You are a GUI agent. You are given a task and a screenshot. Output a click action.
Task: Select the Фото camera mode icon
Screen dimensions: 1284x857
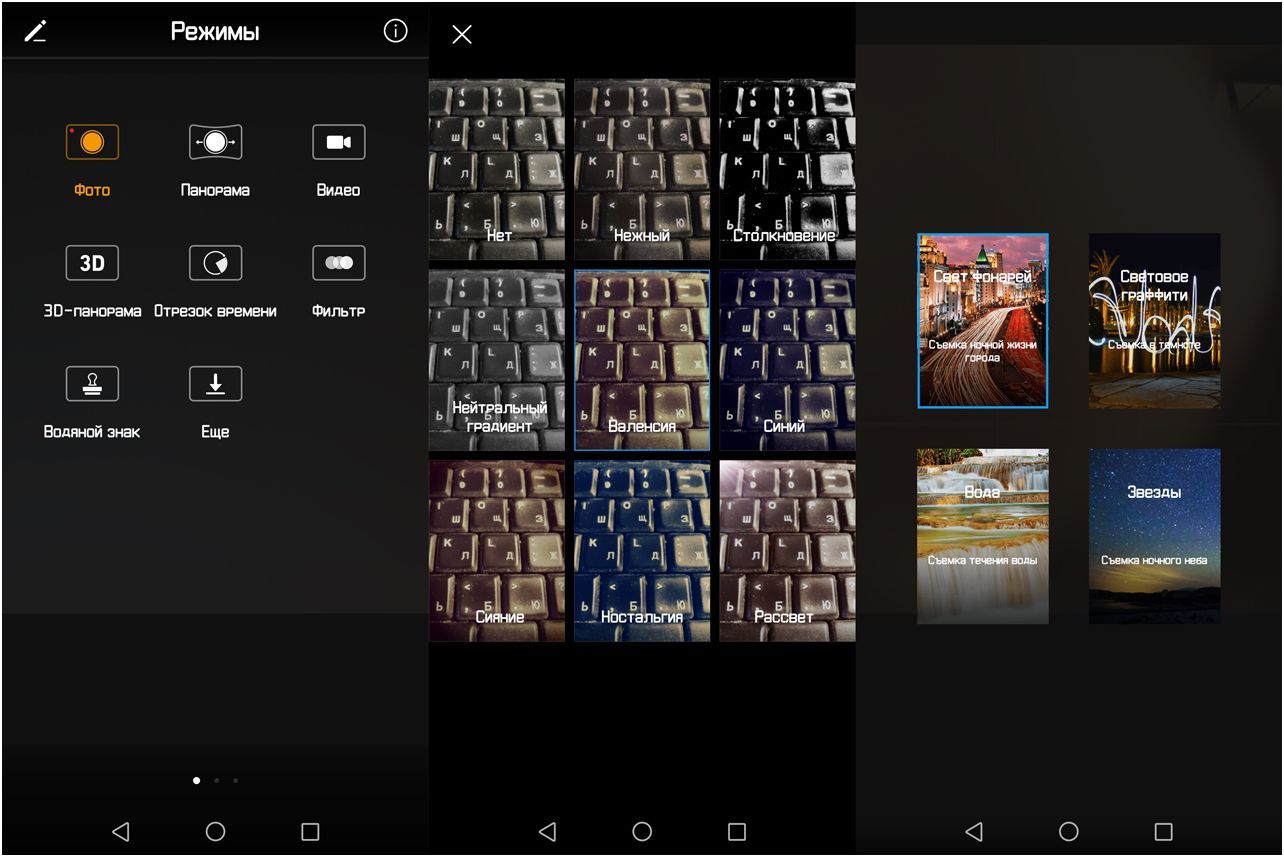[92, 142]
